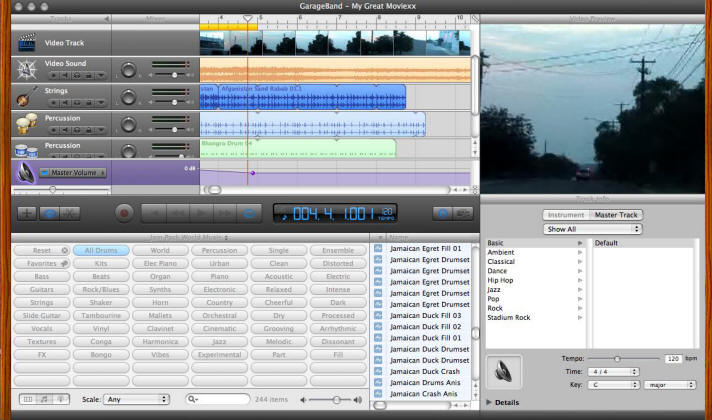
Task: Mute the Video Sound track
Action: pyautogui.click(x=65, y=76)
